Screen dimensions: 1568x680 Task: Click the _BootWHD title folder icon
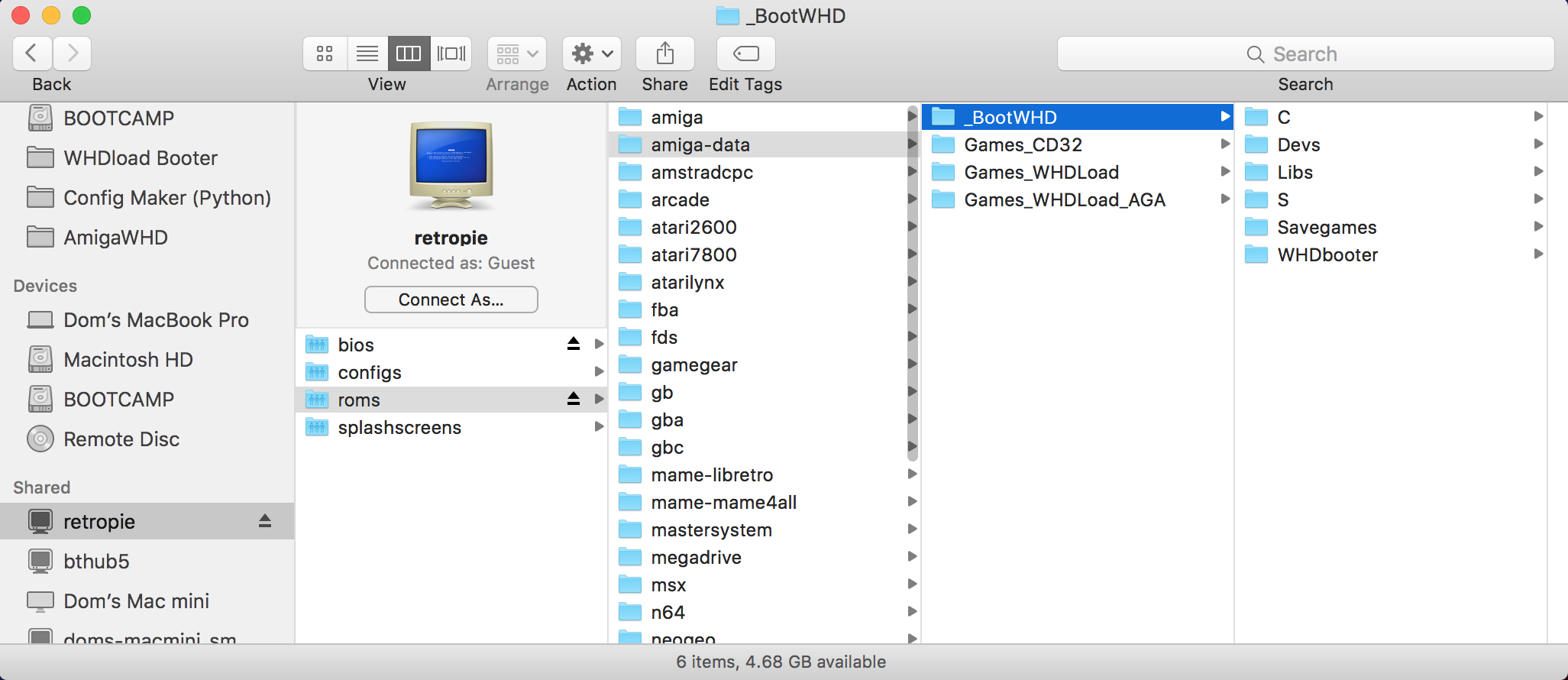[x=727, y=15]
